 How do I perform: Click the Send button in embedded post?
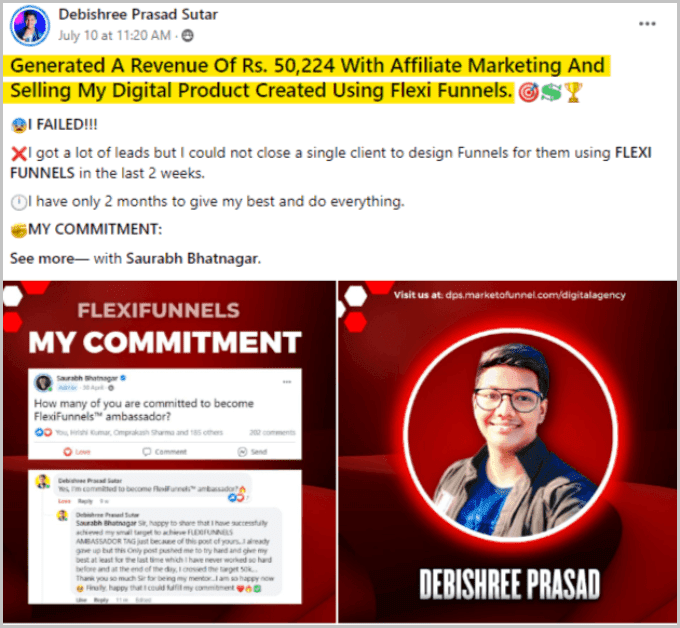tap(252, 452)
